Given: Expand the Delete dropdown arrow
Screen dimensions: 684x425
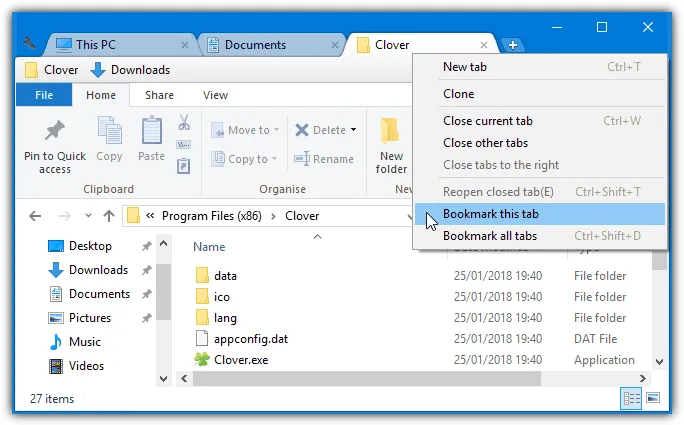Looking at the screenshot, I should [x=353, y=130].
